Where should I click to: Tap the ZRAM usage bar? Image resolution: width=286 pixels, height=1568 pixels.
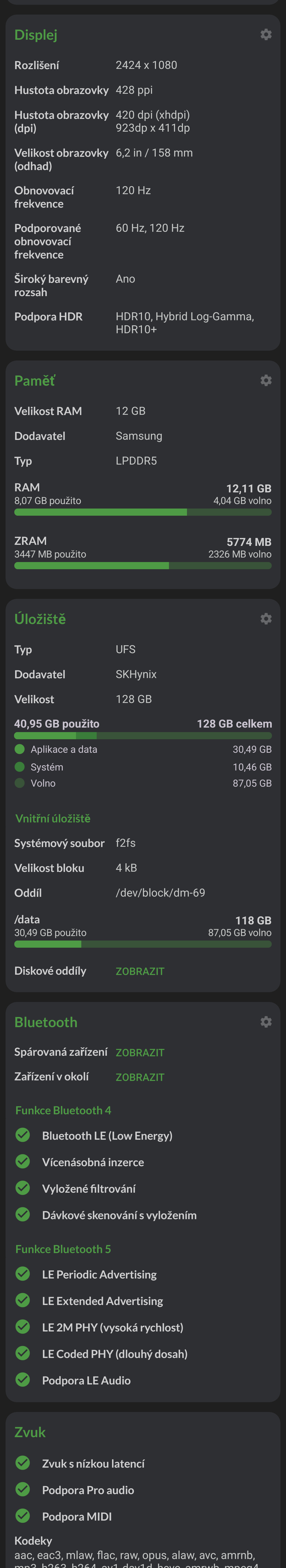[143, 566]
